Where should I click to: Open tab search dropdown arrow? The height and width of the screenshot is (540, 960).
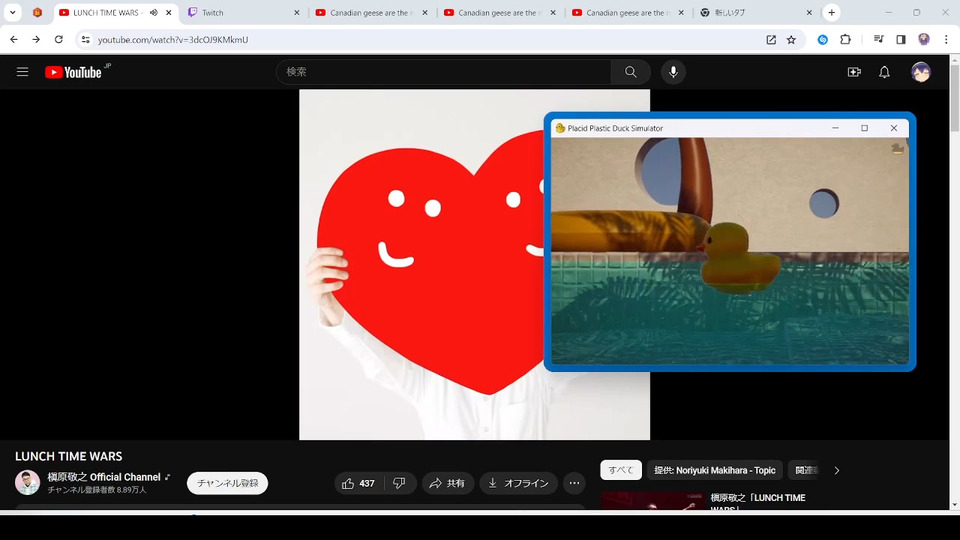[x=12, y=12]
